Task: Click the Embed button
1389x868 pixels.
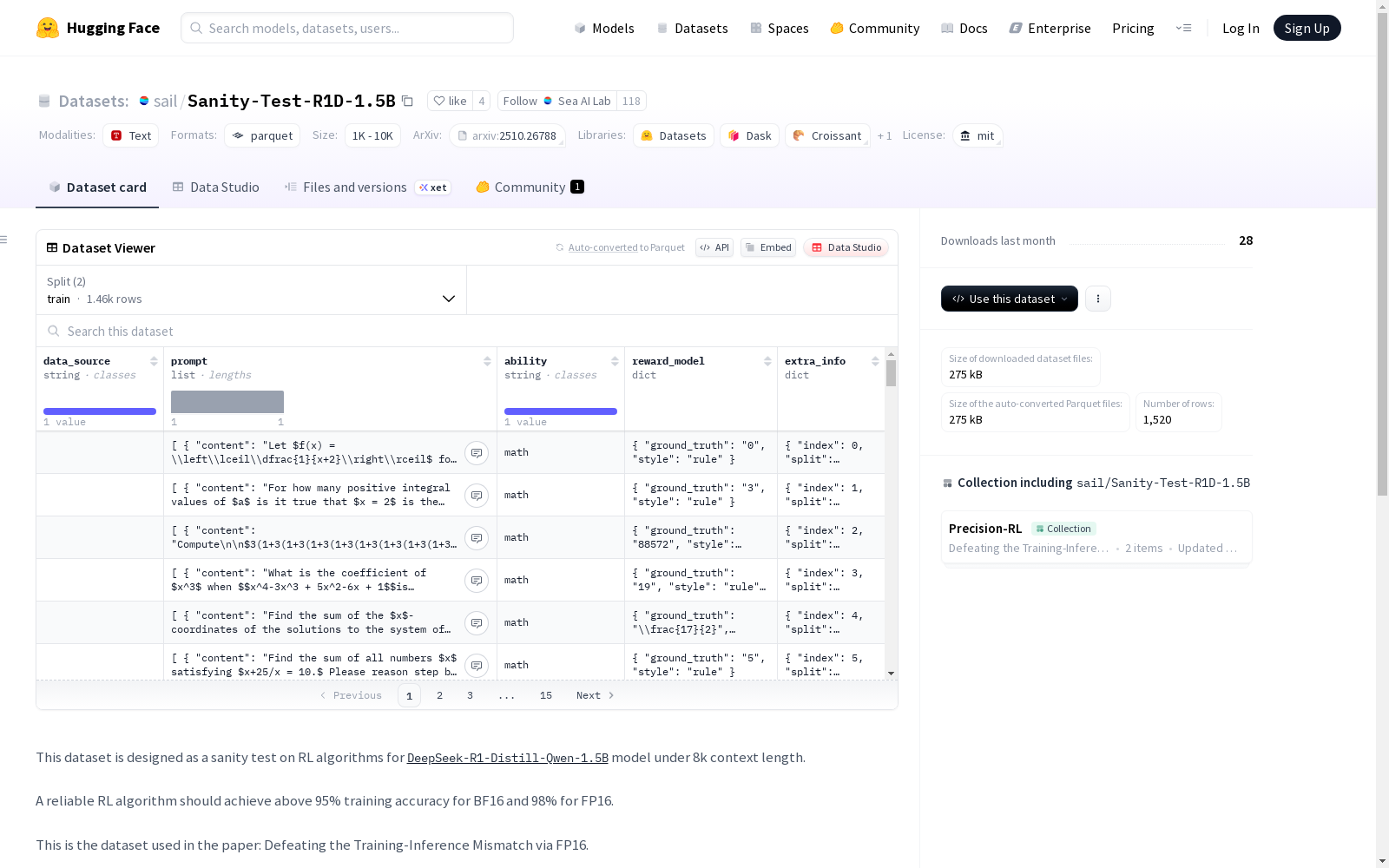Action: pyautogui.click(x=768, y=247)
